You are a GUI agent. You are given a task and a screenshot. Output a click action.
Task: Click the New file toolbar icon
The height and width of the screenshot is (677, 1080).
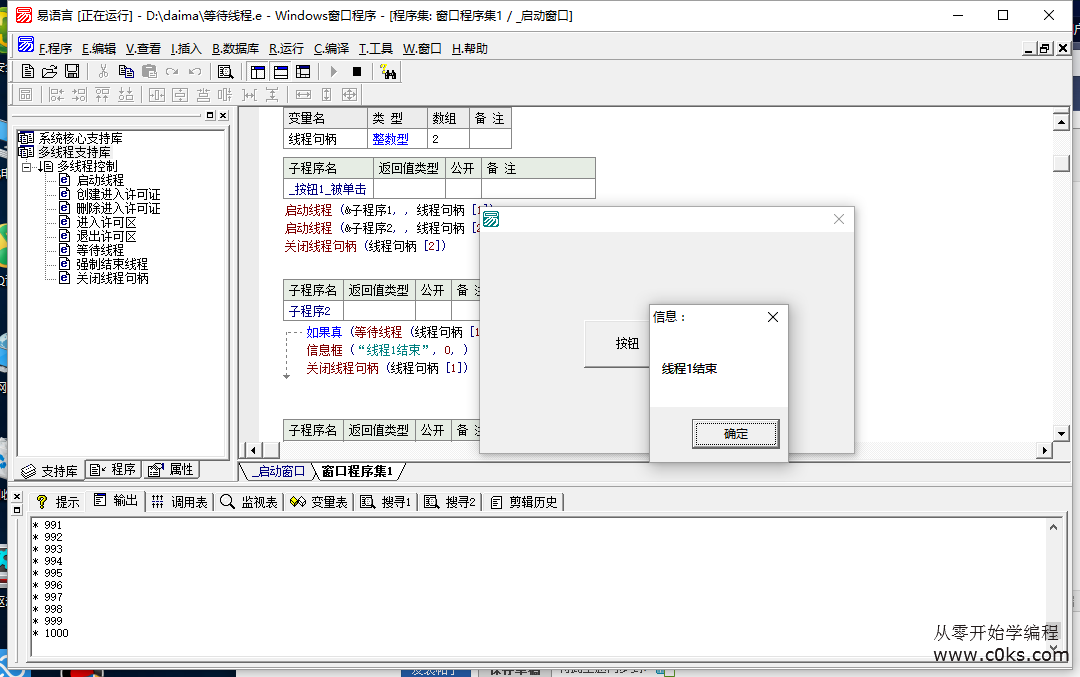click(28, 72)
